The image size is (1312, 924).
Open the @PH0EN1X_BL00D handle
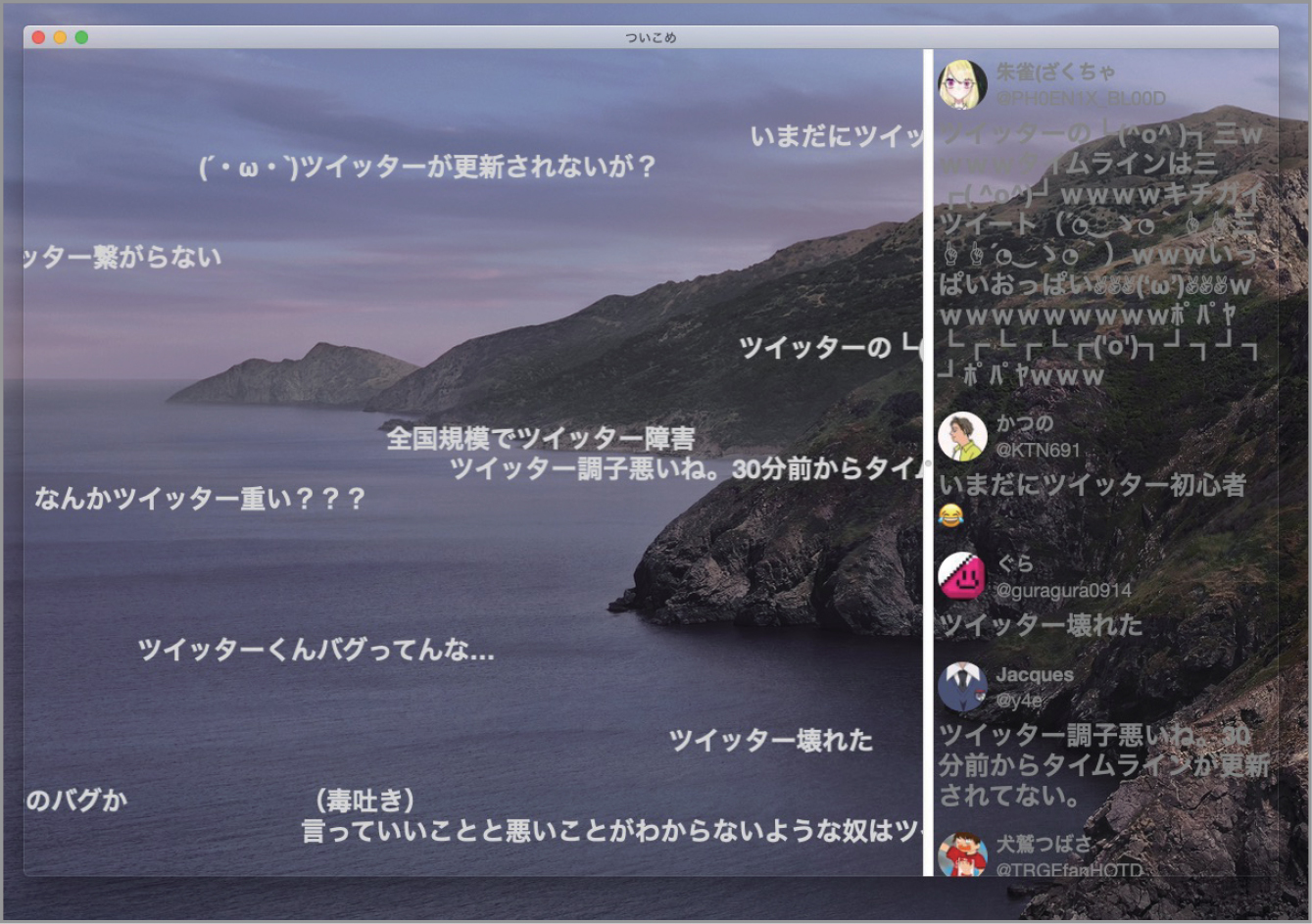click(x=1081, y=98)
